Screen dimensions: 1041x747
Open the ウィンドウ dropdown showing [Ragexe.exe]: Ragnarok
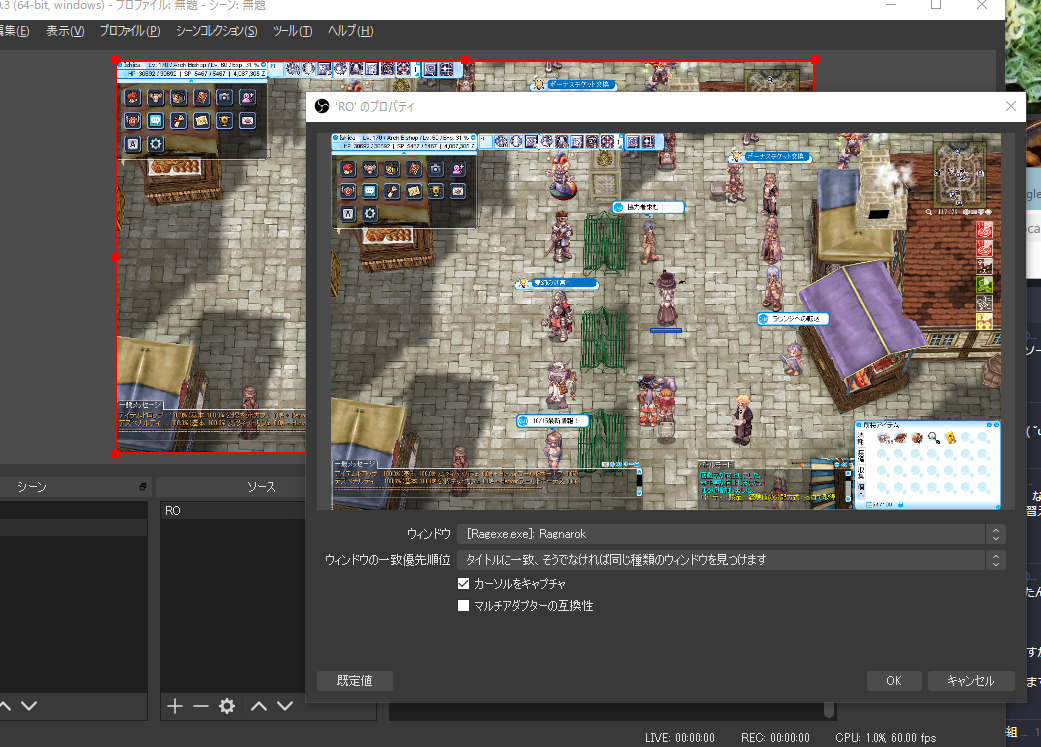click(731, 534)
